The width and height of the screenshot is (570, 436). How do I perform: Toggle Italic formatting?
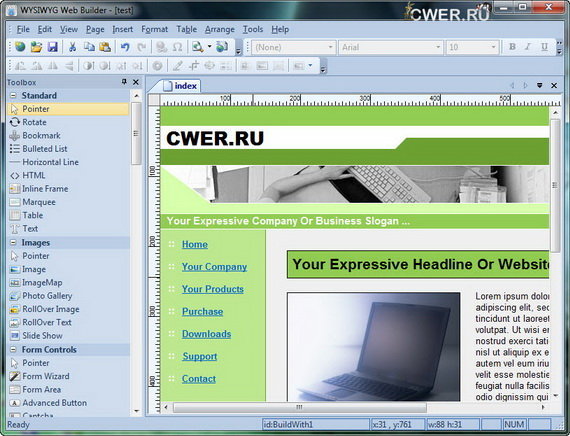tap(528, 47)
